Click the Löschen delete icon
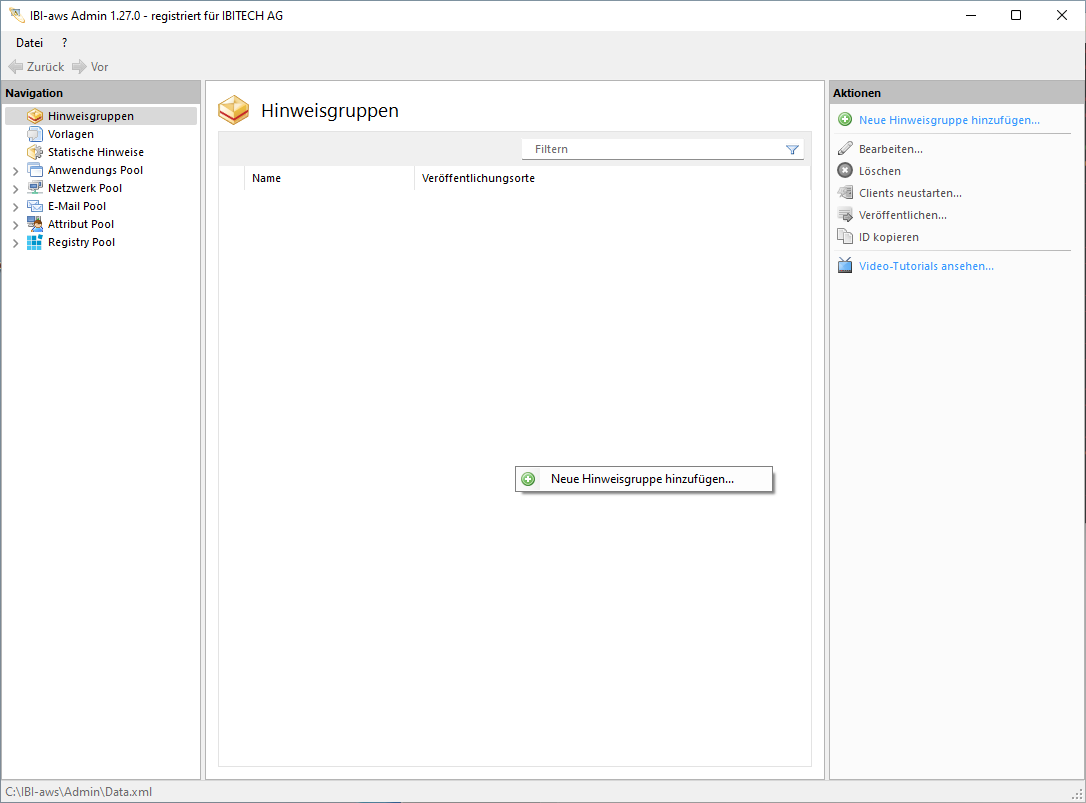The width and height of the screenshot is (1086, 803). [845, 171]
